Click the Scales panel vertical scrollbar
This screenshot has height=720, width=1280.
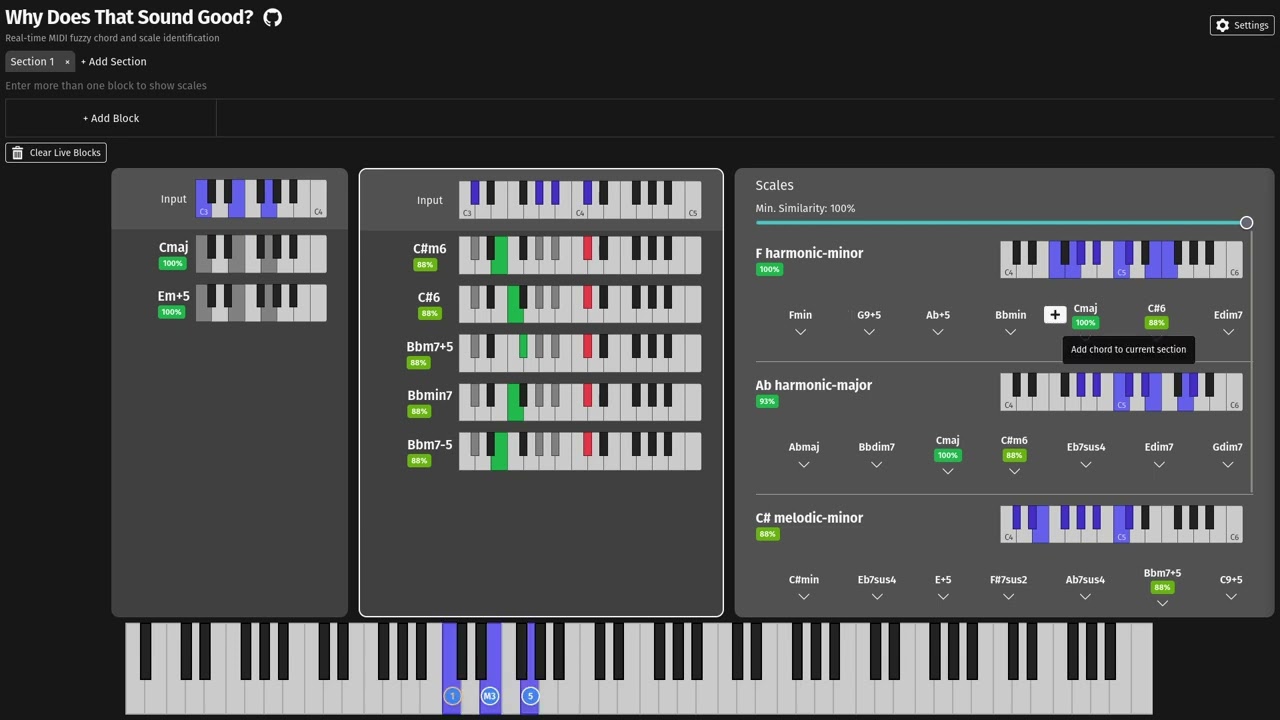coord(1252,363)
